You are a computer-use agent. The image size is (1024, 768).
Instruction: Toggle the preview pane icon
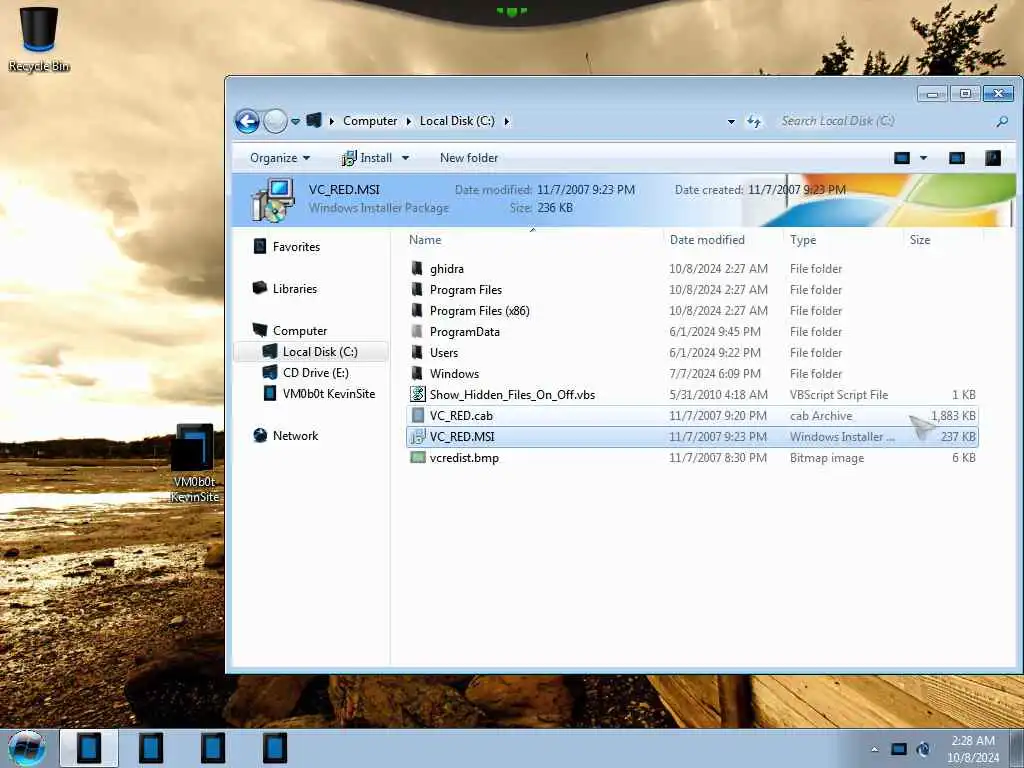[x=957, y=158]
